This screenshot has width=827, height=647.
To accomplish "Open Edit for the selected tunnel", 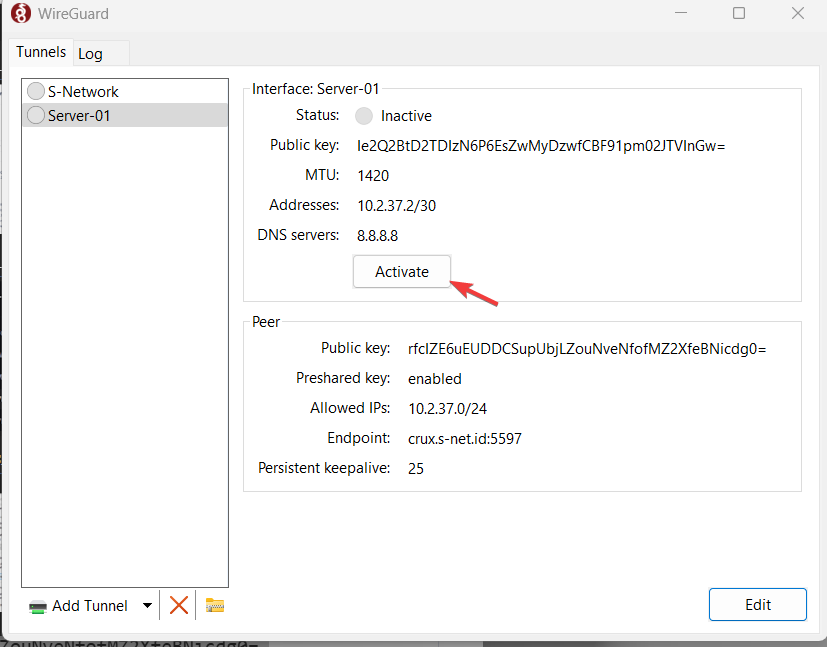I will [757, 605].
